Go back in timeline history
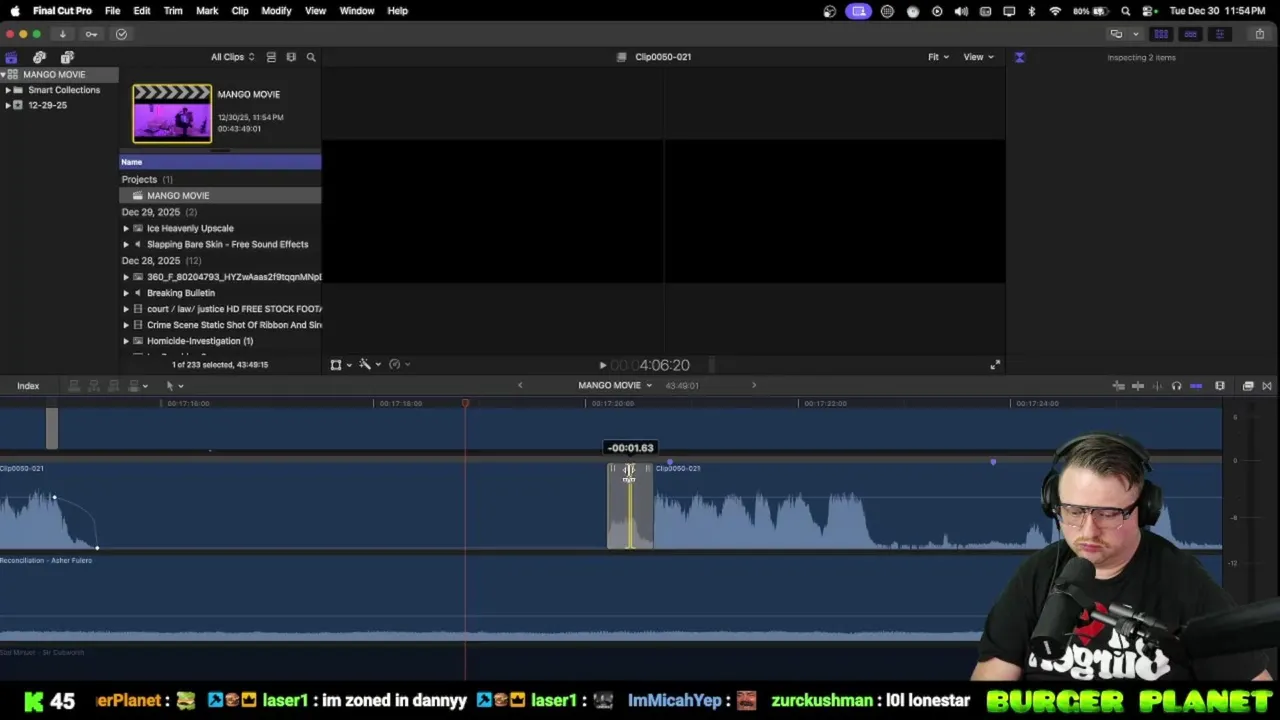Screen dimensions: 1280x720 [520, 386]
